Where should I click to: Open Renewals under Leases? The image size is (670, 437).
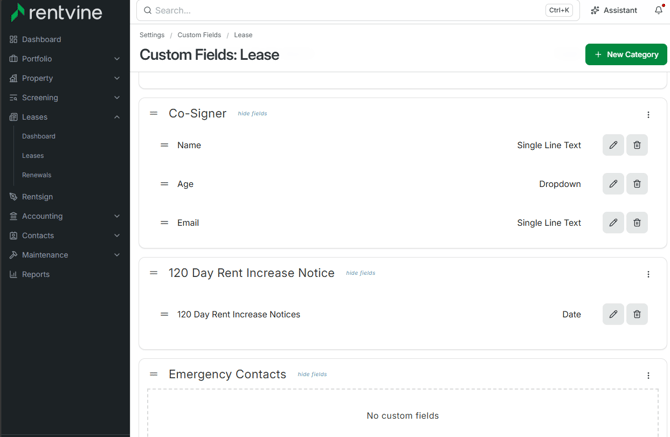(x=37, y=175)
